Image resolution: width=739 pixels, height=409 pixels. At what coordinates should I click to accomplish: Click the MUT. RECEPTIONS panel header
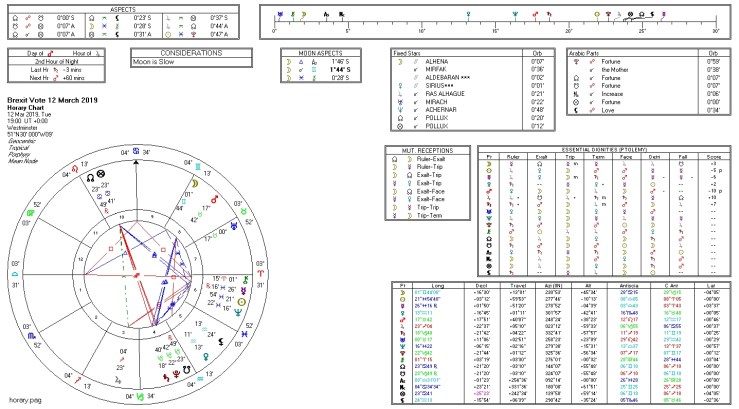click(x=420, y=149)
